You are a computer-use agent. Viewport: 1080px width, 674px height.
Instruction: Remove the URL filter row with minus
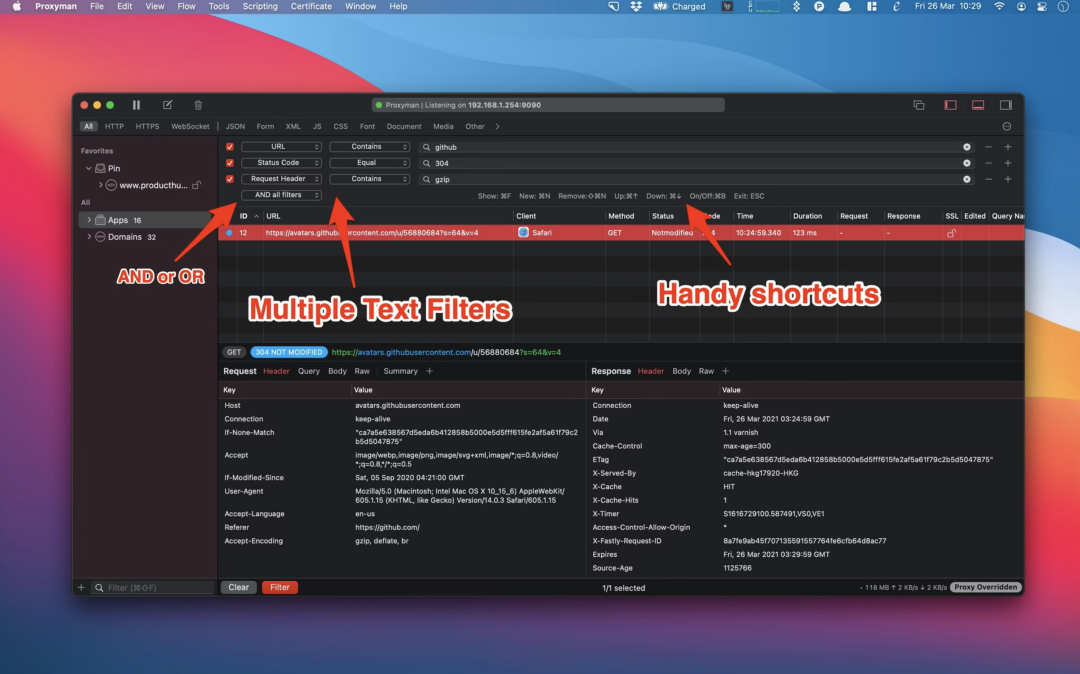[989, 147]
